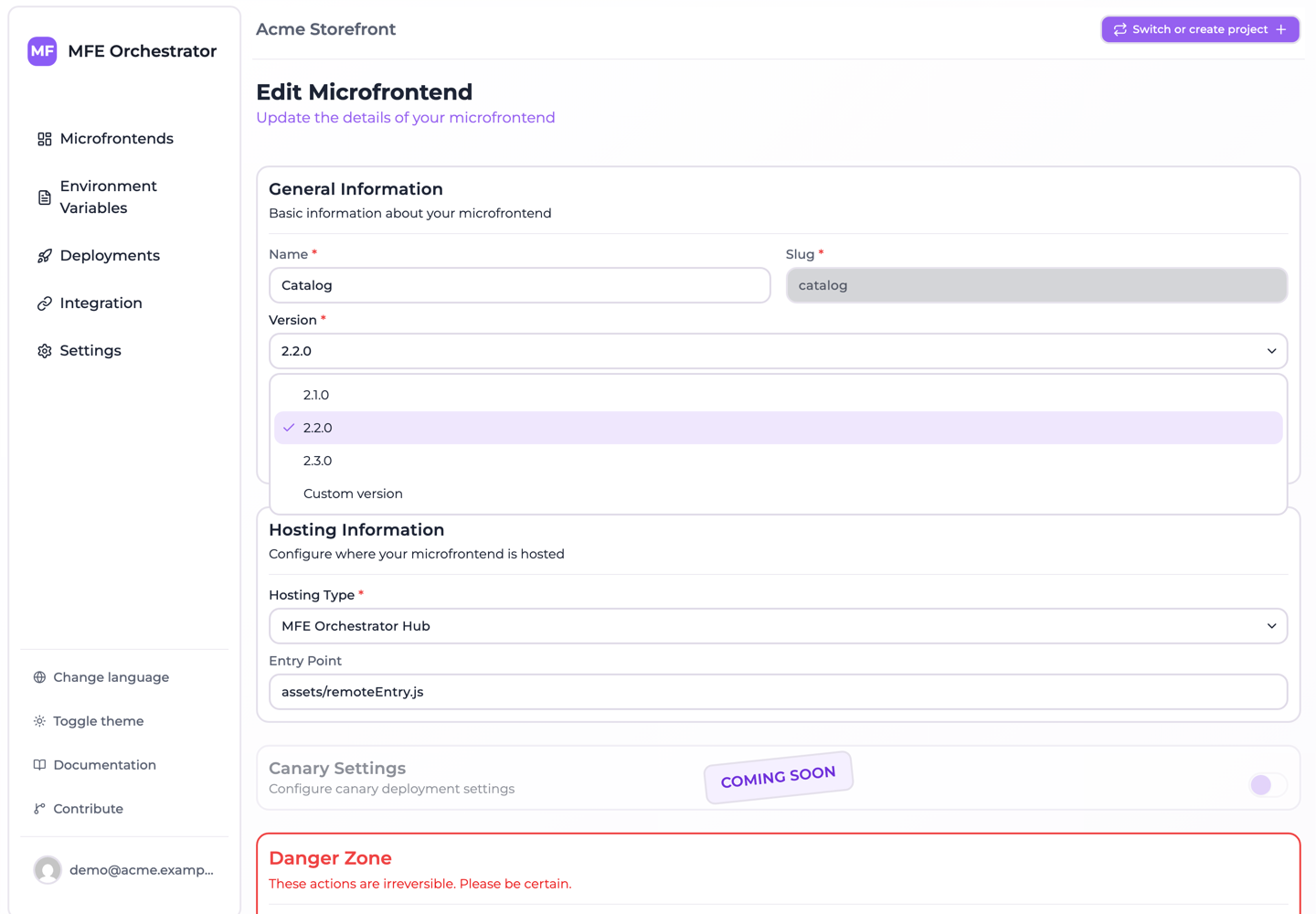1316x914 pixels.
Task: Click 'Update the details of your microfrontend' text
Action: (x=405, y=118)
